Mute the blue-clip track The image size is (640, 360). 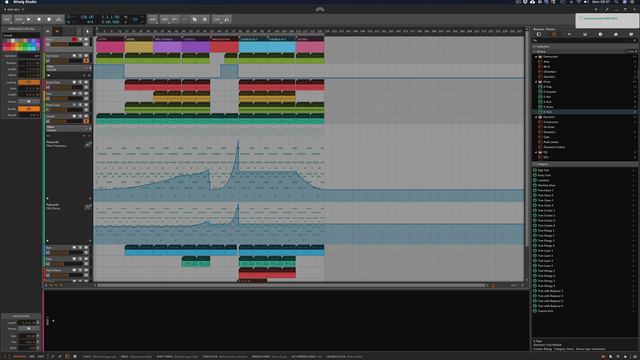pos(86,248)
